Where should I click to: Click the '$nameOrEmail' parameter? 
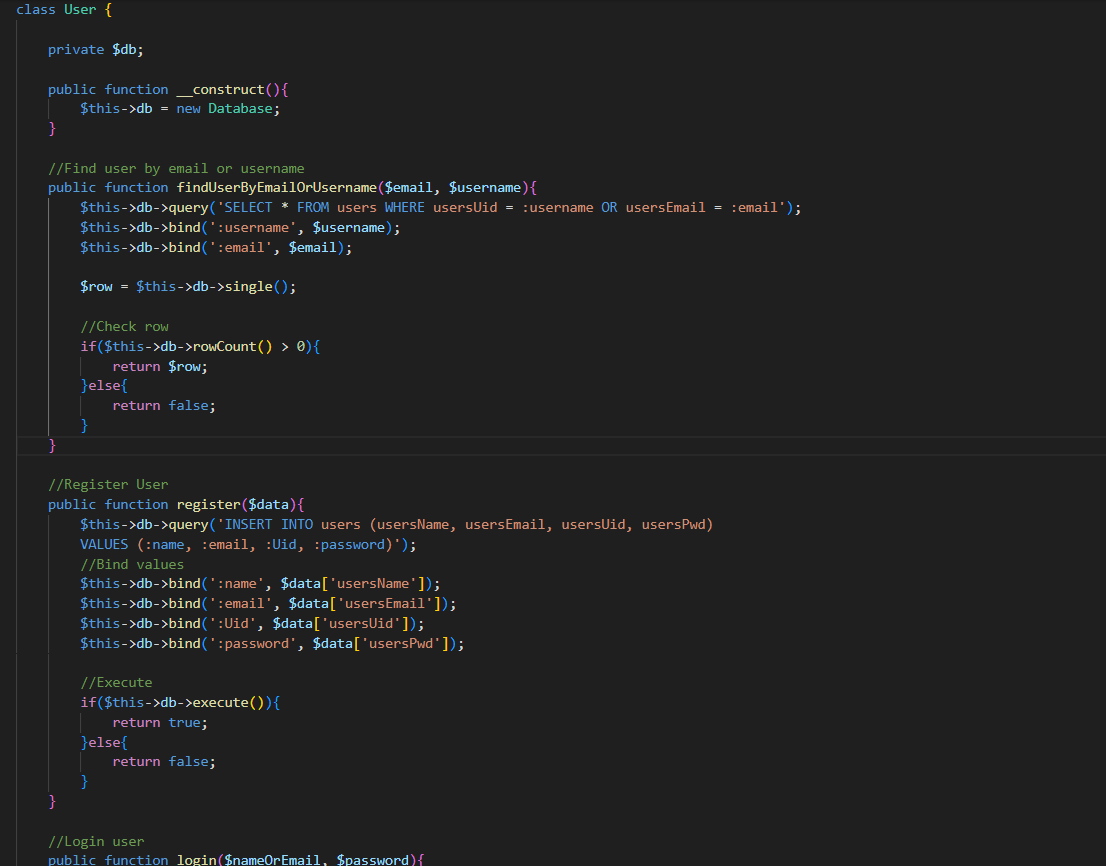(272, 860)
